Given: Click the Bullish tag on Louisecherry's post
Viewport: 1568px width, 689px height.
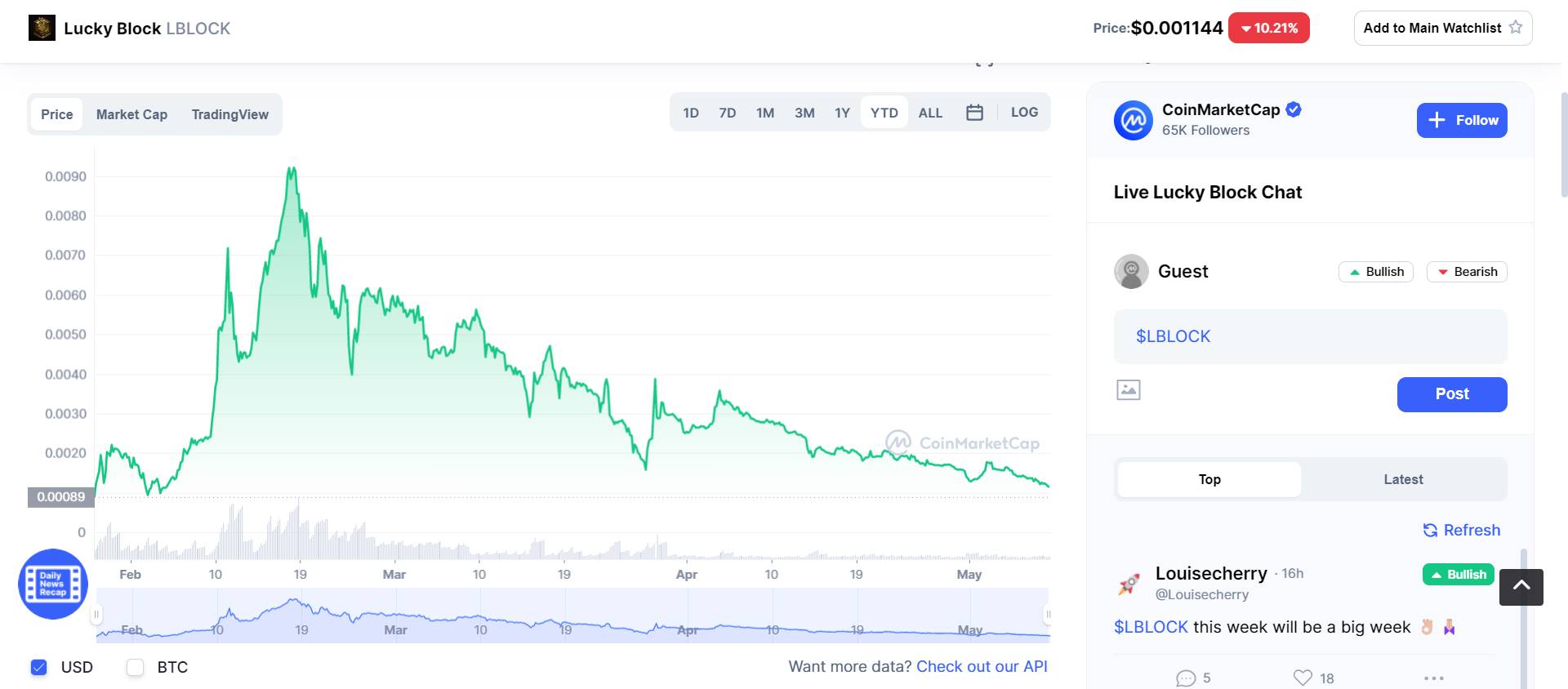Looking at the screenshot, I should [1459, 575].
